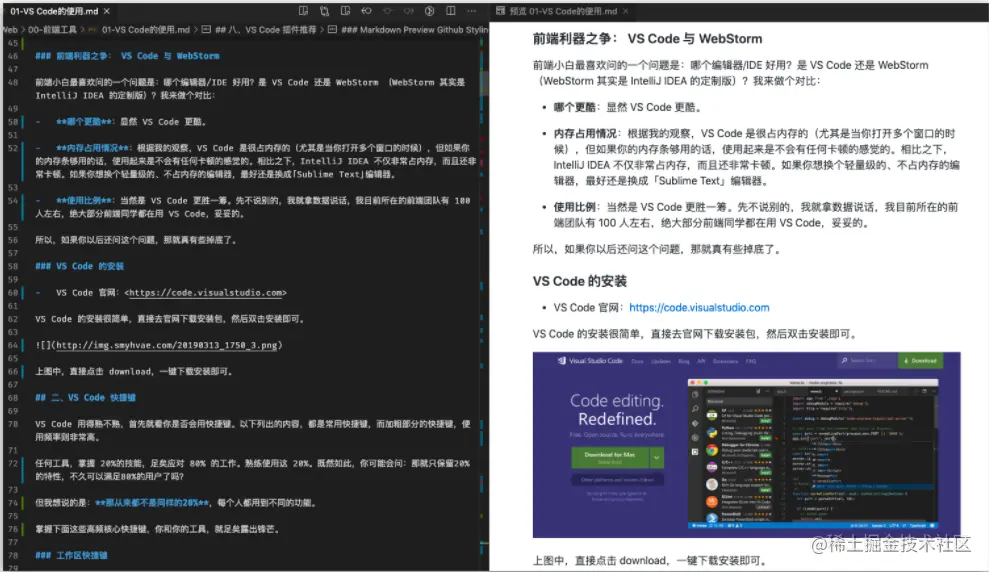Open changes with next revision arrow icon

(x=408, y=11)
